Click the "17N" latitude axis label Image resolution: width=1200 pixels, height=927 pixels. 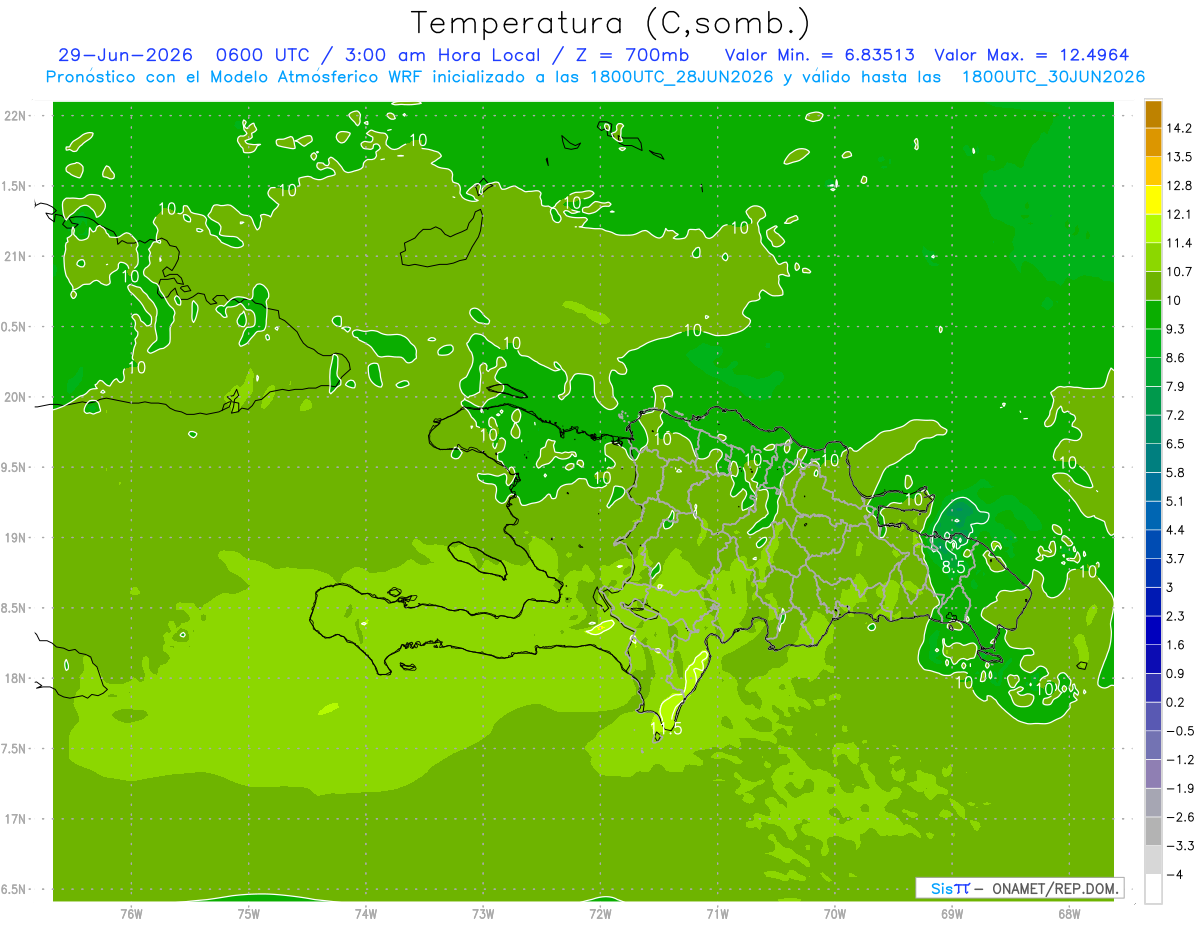tap(15, 819)
